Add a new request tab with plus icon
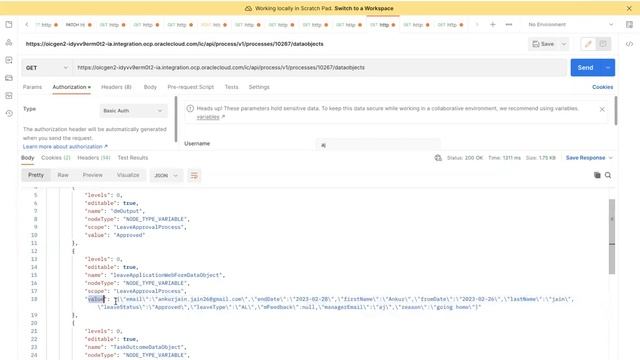This screenshot has width=640, height=360. tap(493, 24)
